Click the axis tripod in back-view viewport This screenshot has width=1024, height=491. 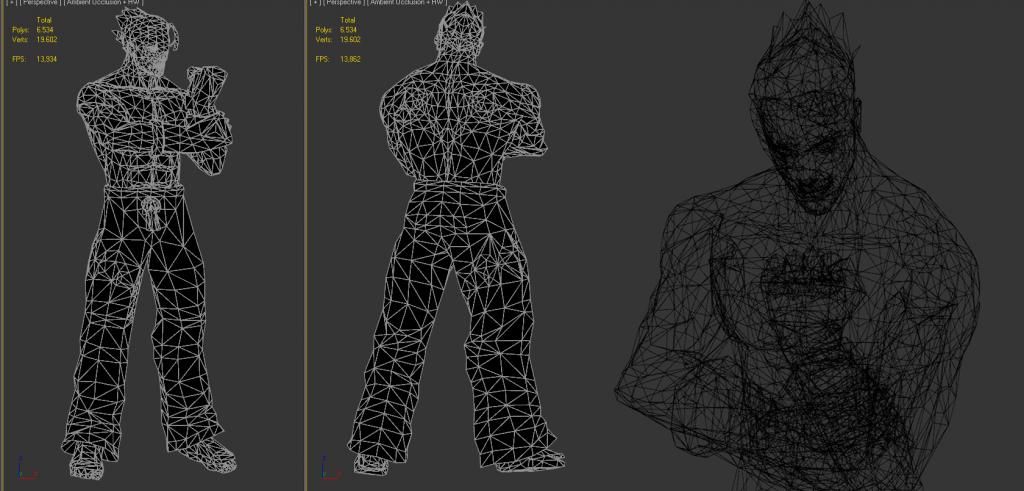coord(330,467)
